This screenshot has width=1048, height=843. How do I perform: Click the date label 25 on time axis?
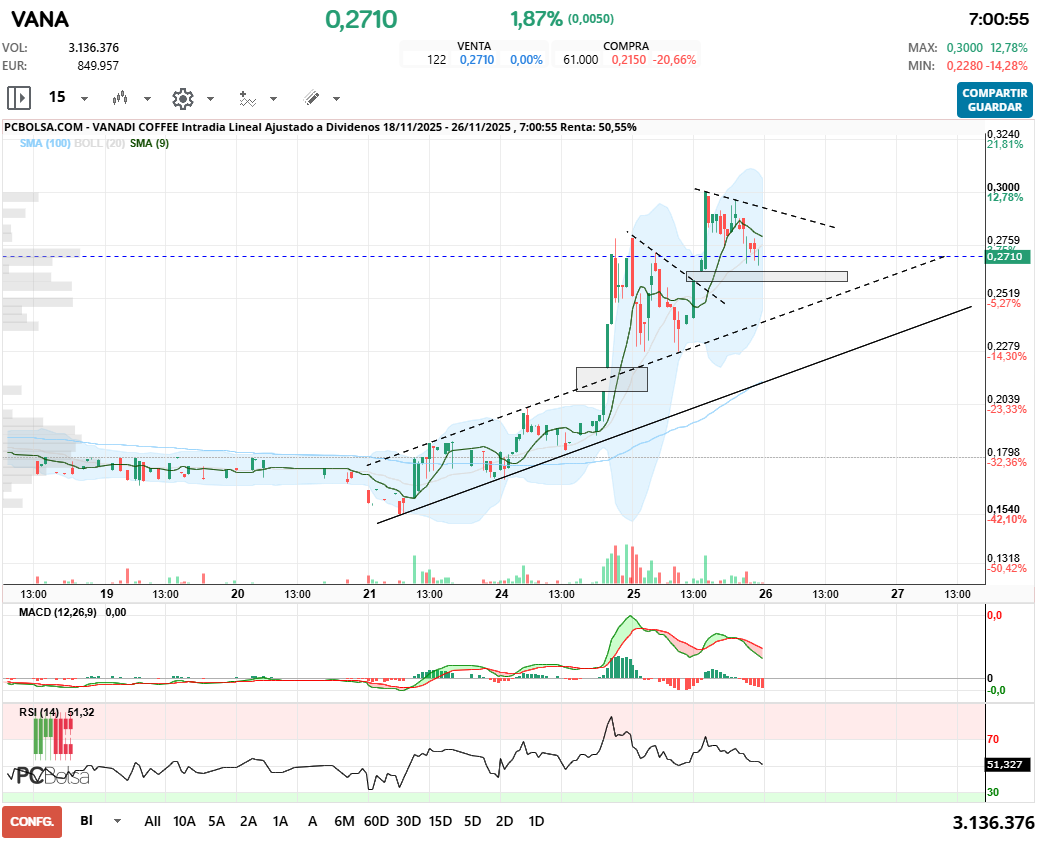[x=634, y=594]
